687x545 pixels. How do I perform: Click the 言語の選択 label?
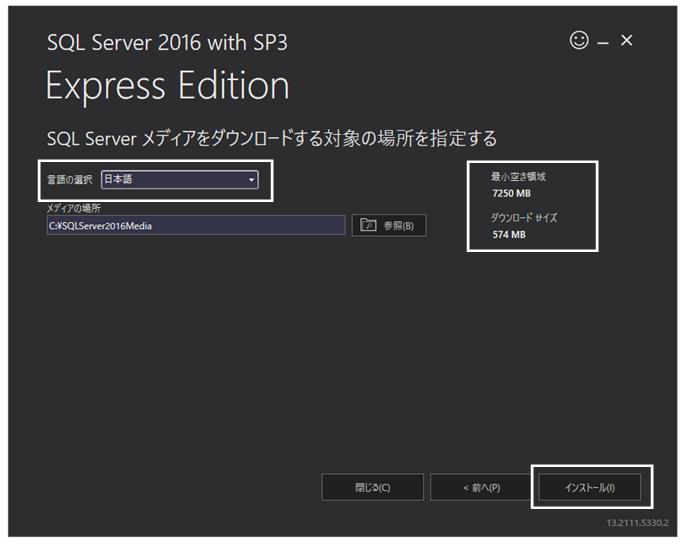pos(70,180)
